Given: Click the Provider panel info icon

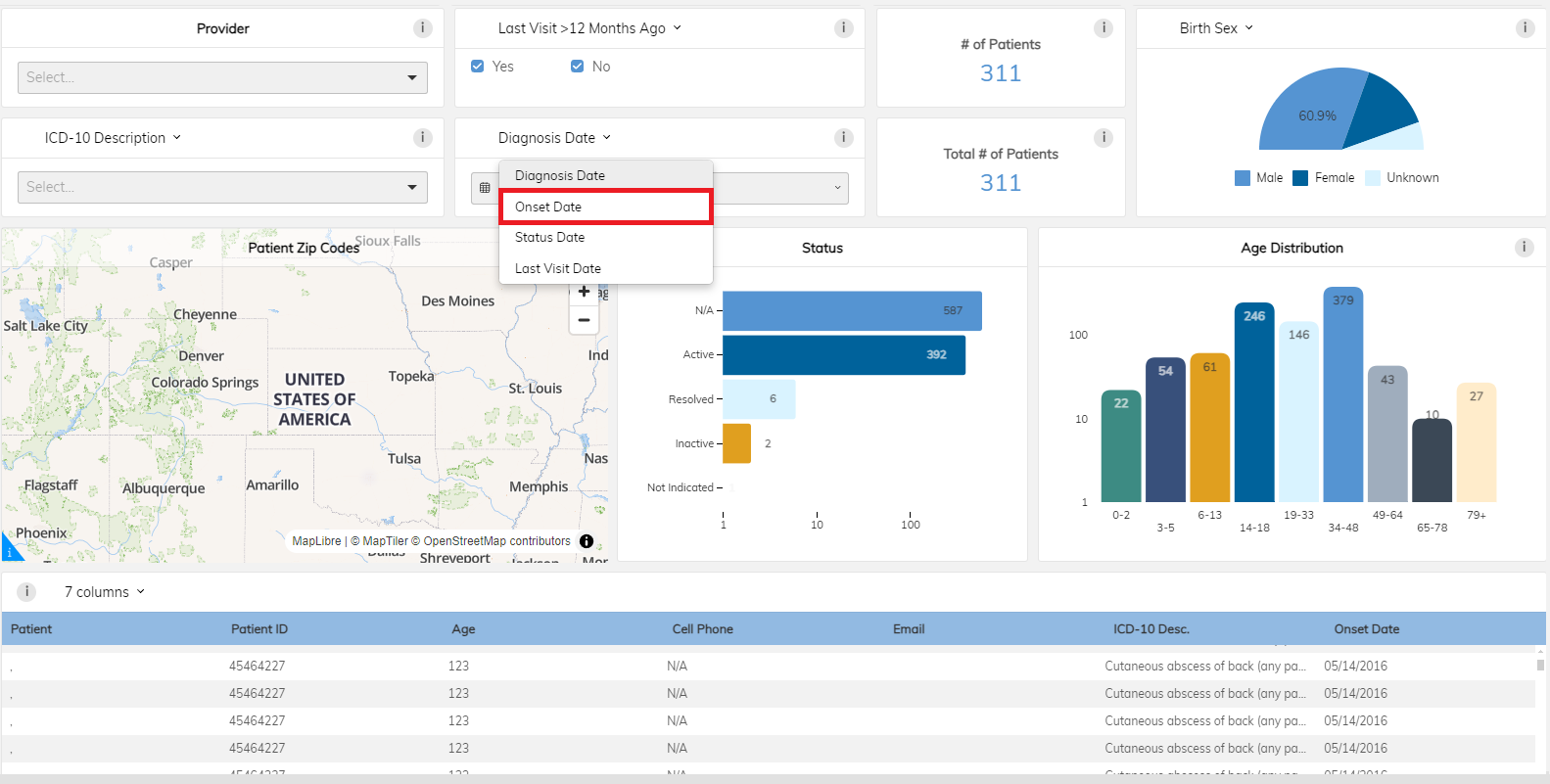Looking at the screenshot, I should click(423, 28).
